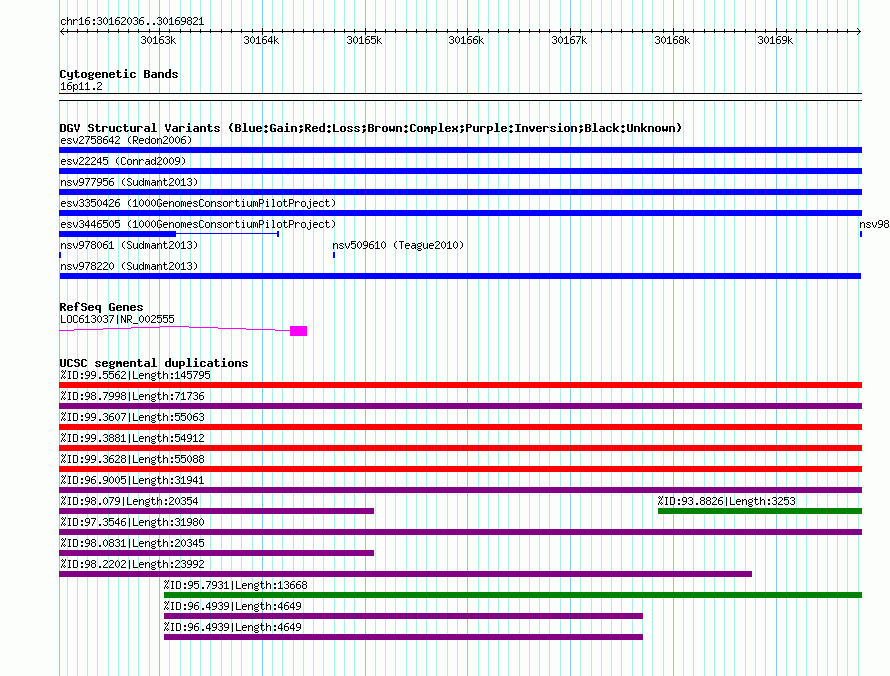The width and height of the screenshot is (890, 676).
Task: Click the 30165k ruler tick label
Action: click(x=364, y=40)
